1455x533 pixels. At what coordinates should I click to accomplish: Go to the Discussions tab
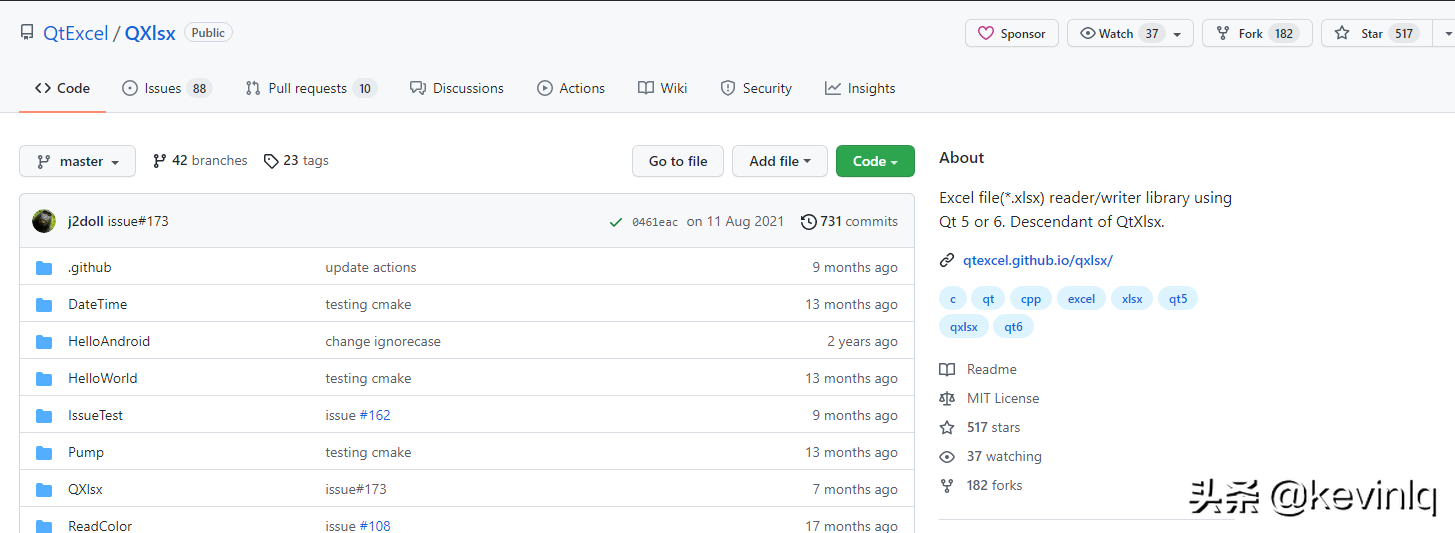457,88
